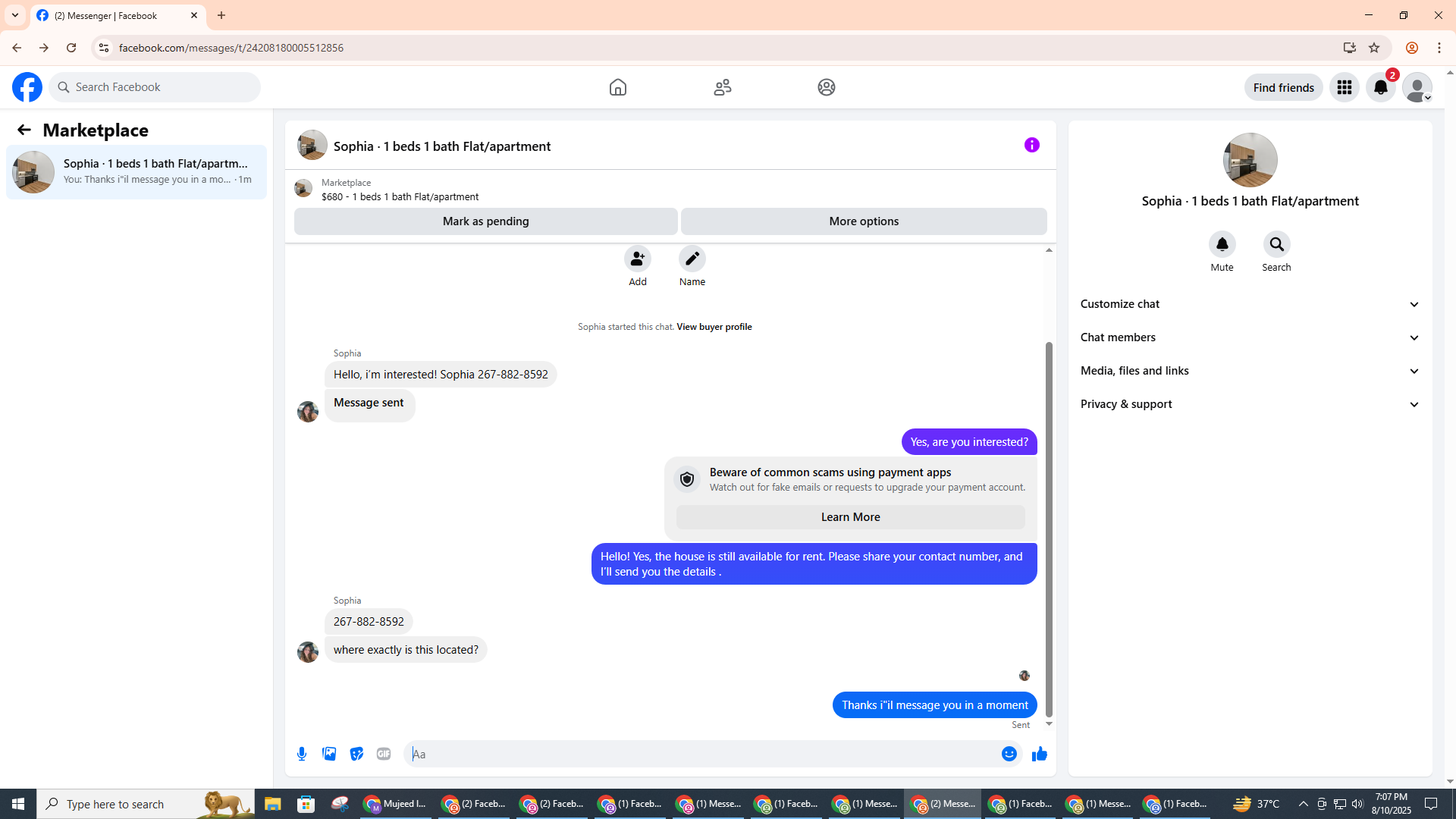Click the voice clip microphone icon
1456x819 pixels.
(x=302, y=754)
